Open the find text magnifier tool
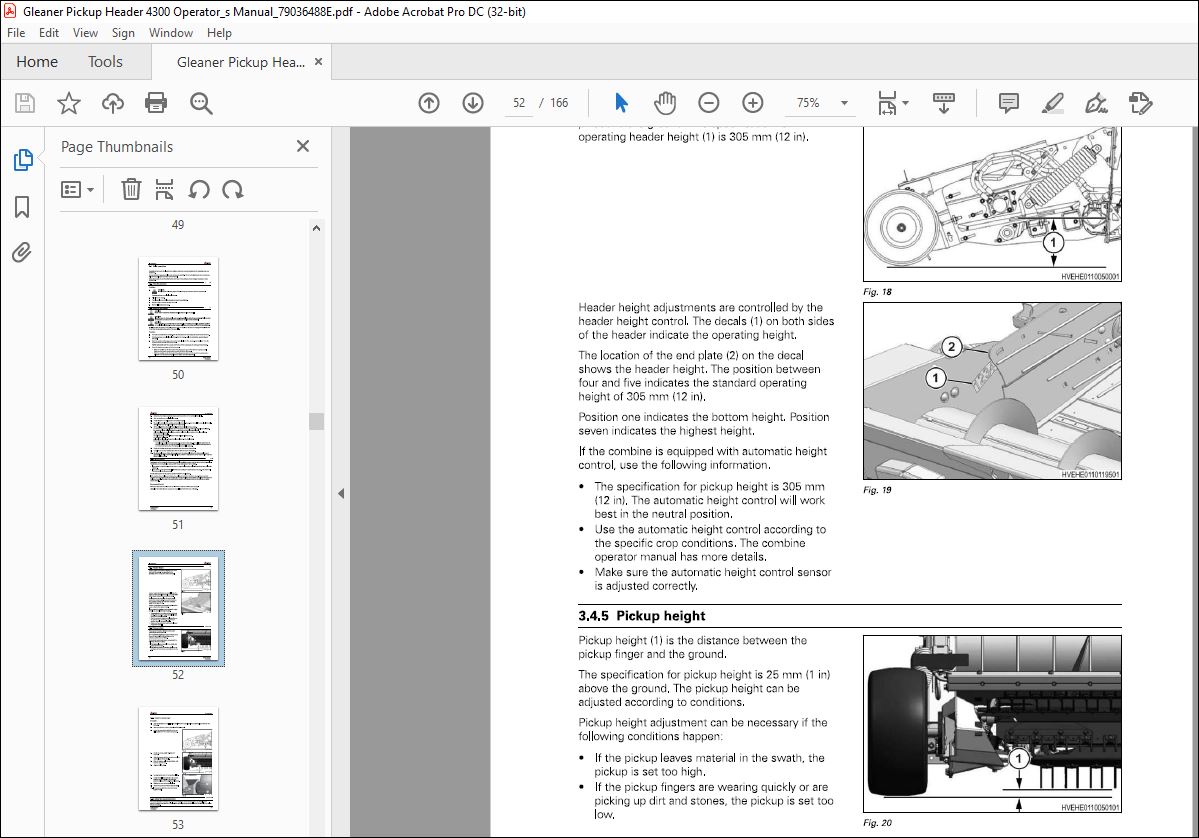 [x=201, y=103]
